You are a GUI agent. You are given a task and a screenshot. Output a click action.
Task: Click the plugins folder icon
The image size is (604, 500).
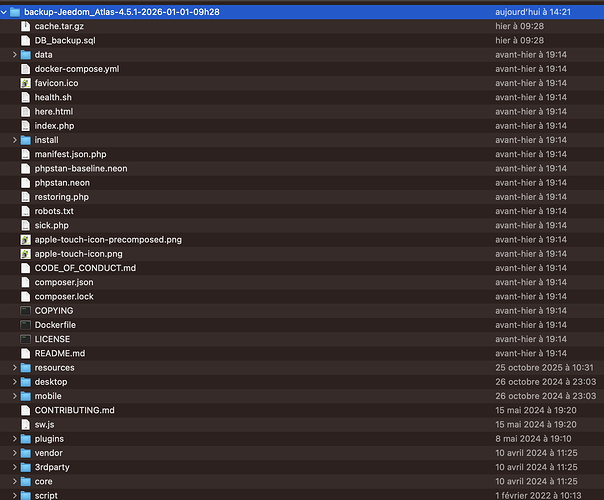coord(25,439)
